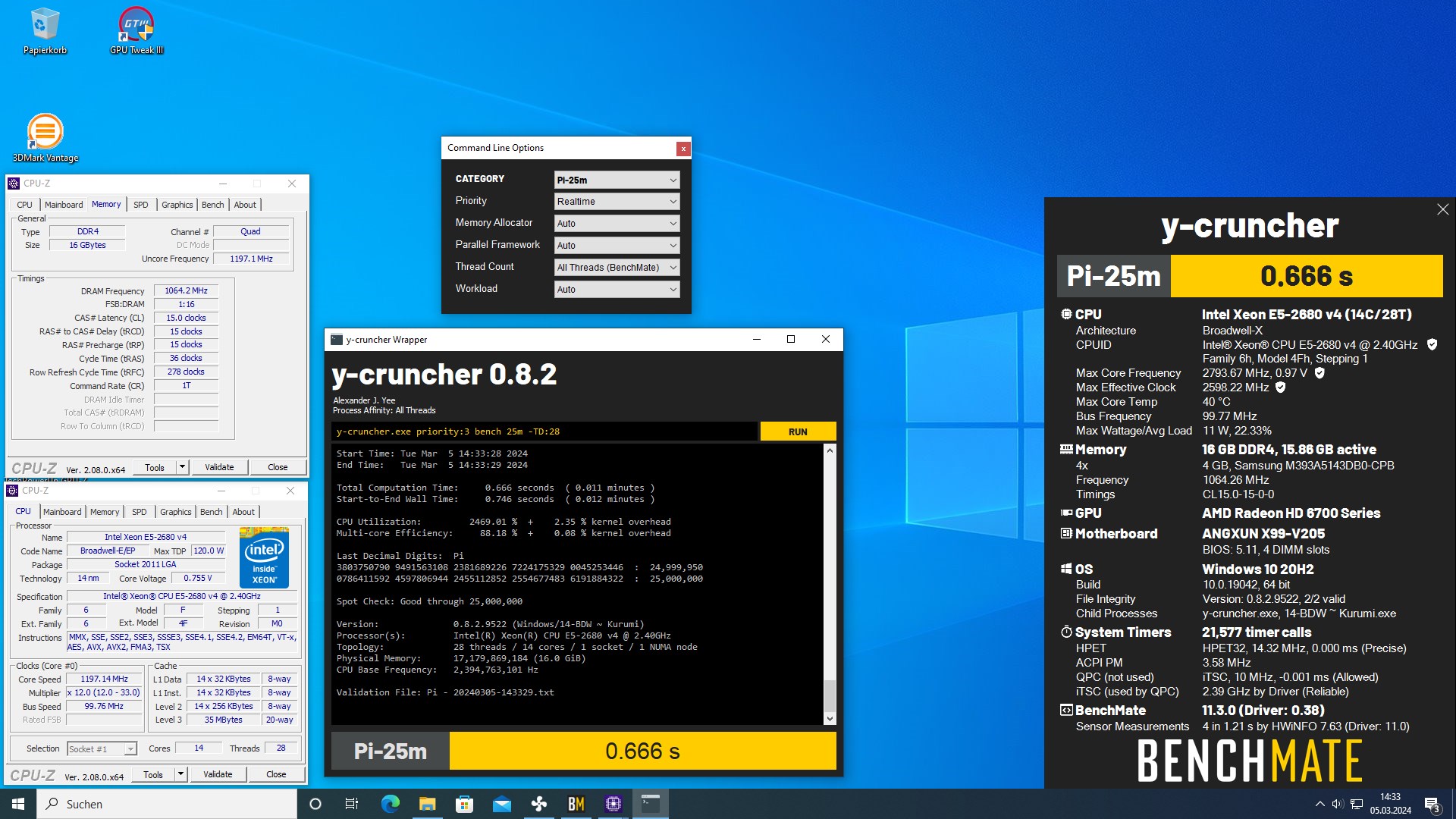Click the Suchen taskbar search box
Viewport: 1456px width, 819px height.
pos(167,804)
